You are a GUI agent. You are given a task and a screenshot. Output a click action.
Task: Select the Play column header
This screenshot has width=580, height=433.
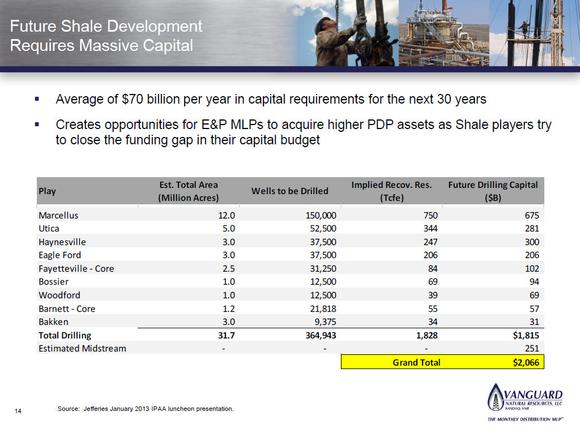47,191
